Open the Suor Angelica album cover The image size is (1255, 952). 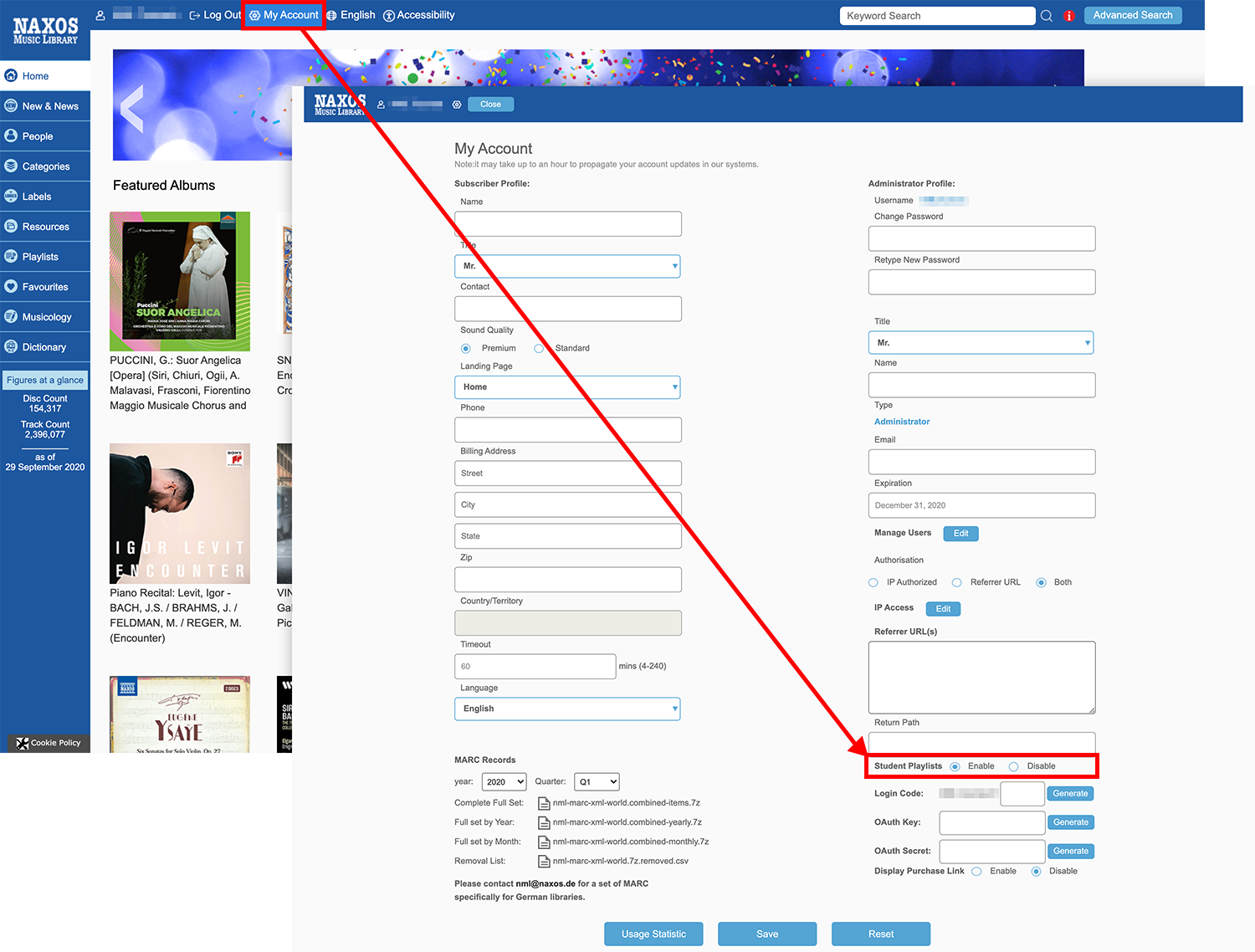click(x=180, y=281)
